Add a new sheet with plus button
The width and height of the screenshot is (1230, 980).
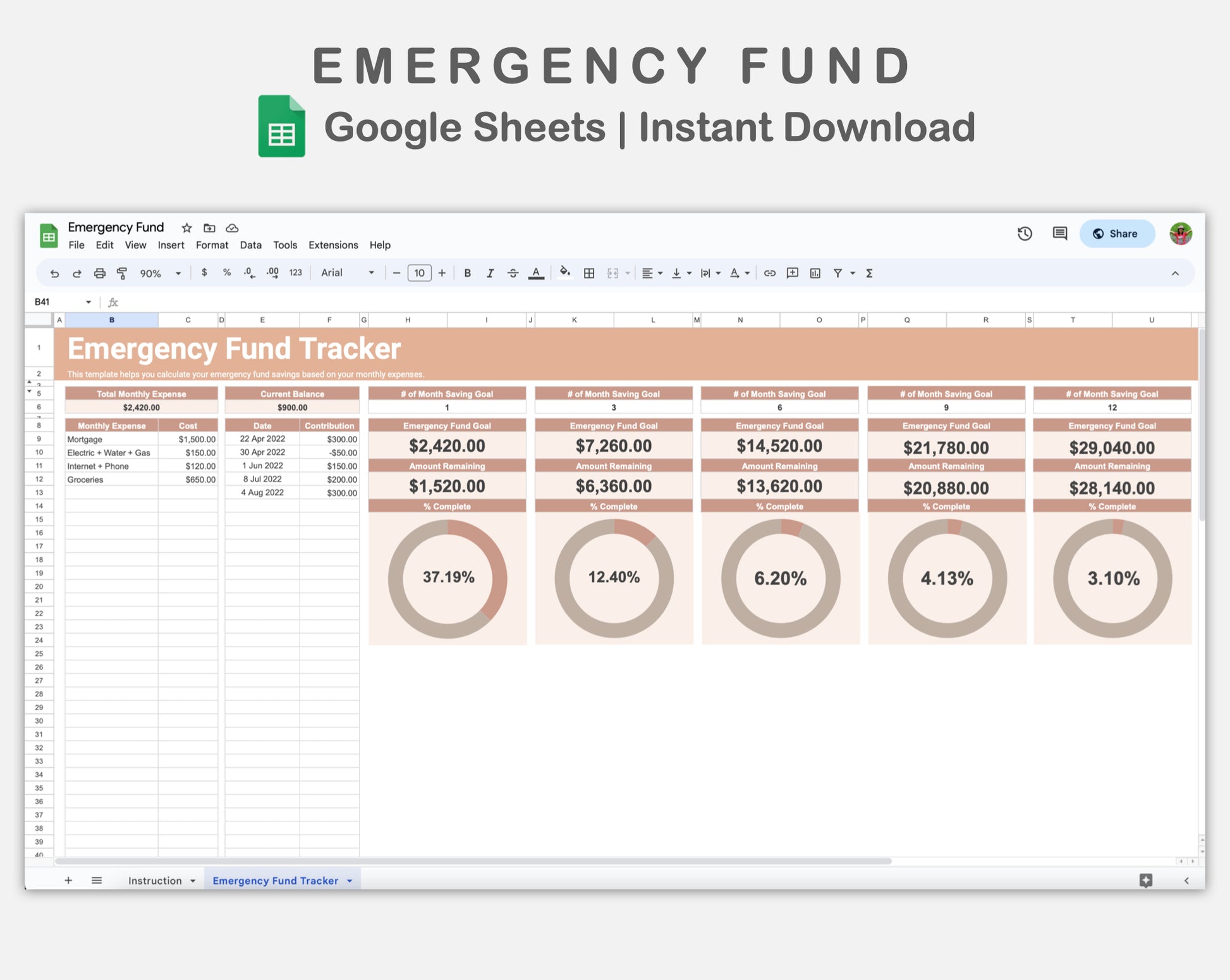(x=68, y=881)
